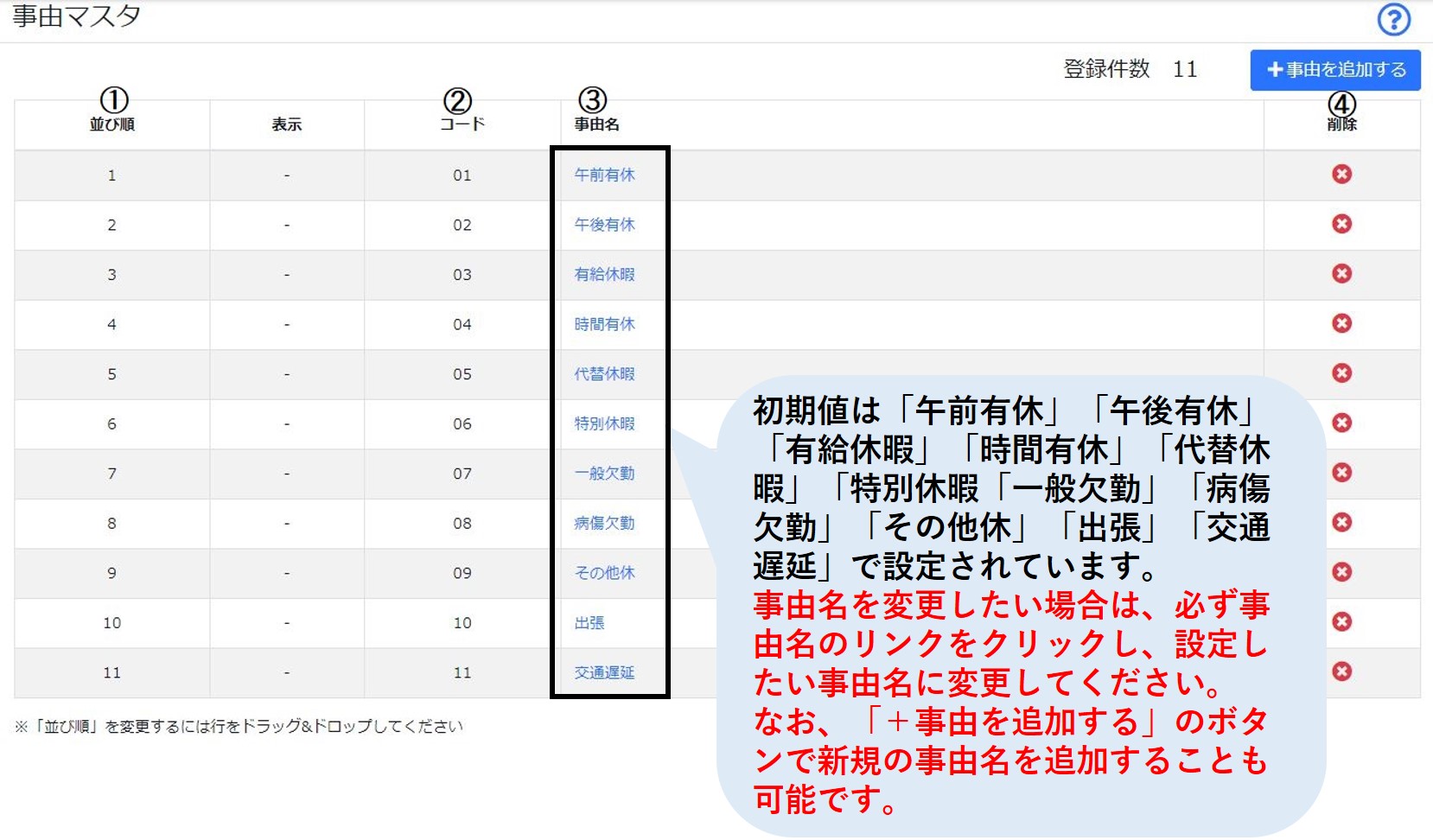The image size is (1433, 840).
Task: Delete the 午後有休 row
Action: coord(1341,224)
